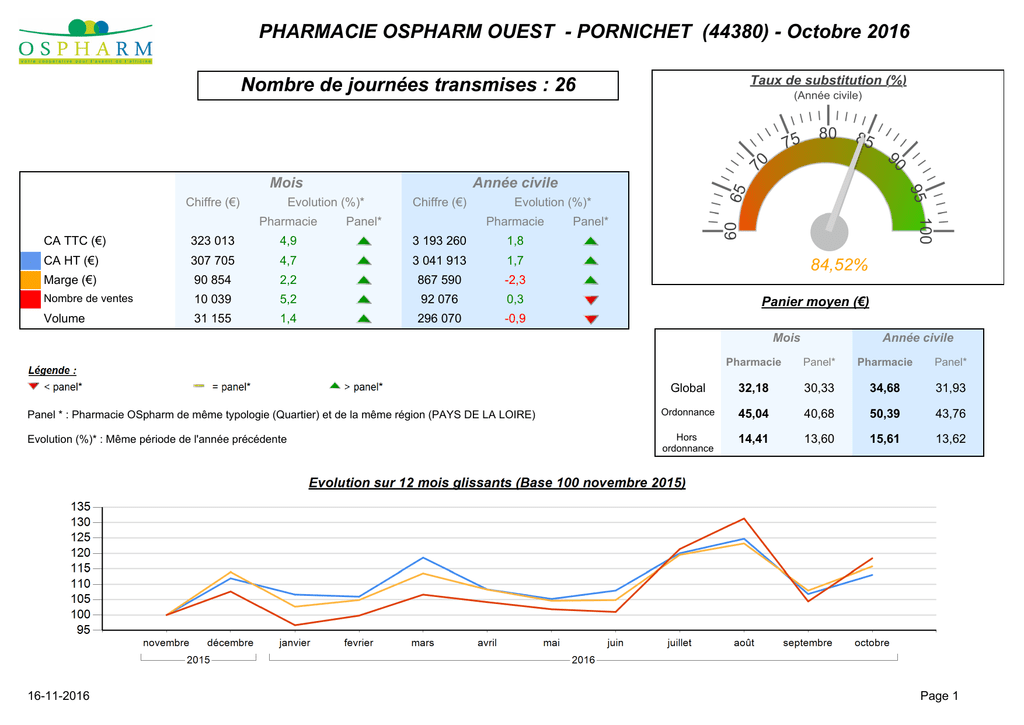Screen dimensions: 1024x725
Task: Click the sales monthly evolution 5,2
Action: coord(288,299)
